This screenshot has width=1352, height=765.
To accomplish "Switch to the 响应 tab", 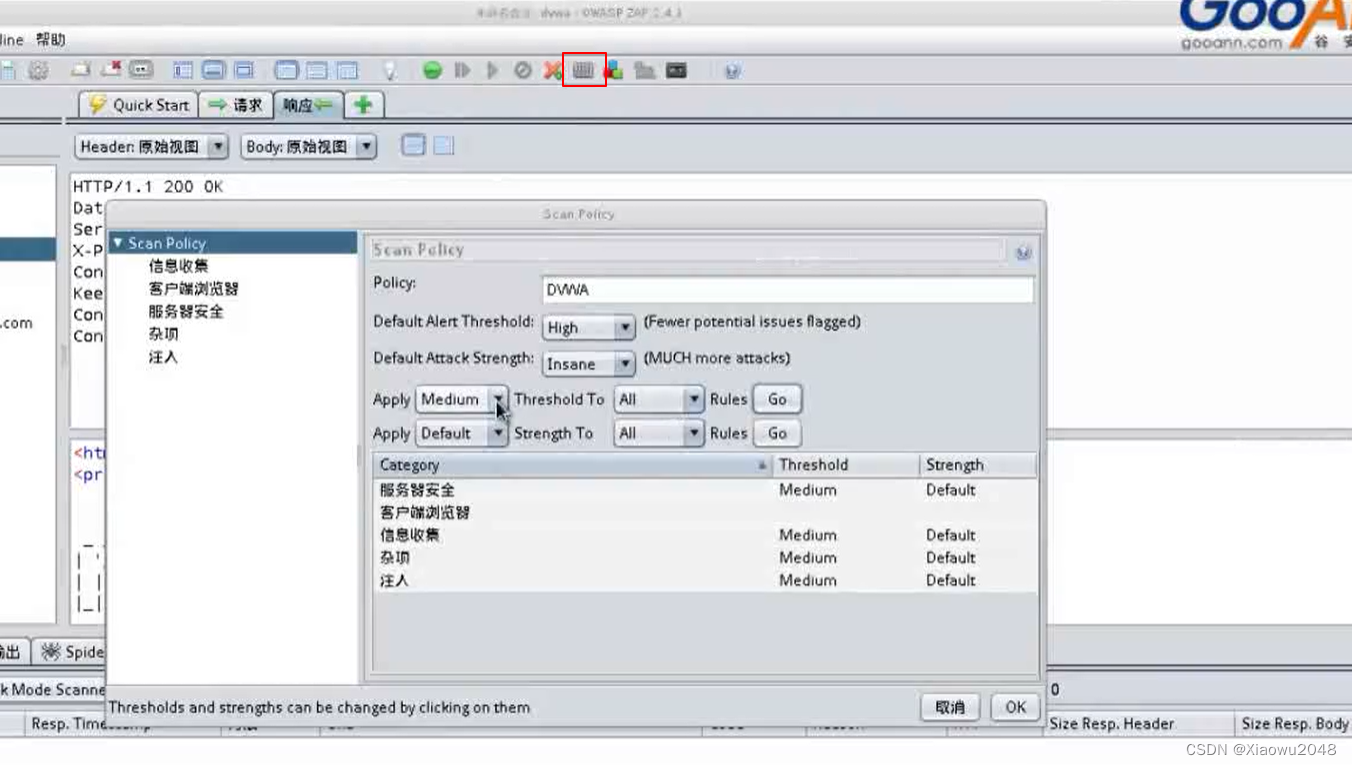I will [x=308, y=105].
